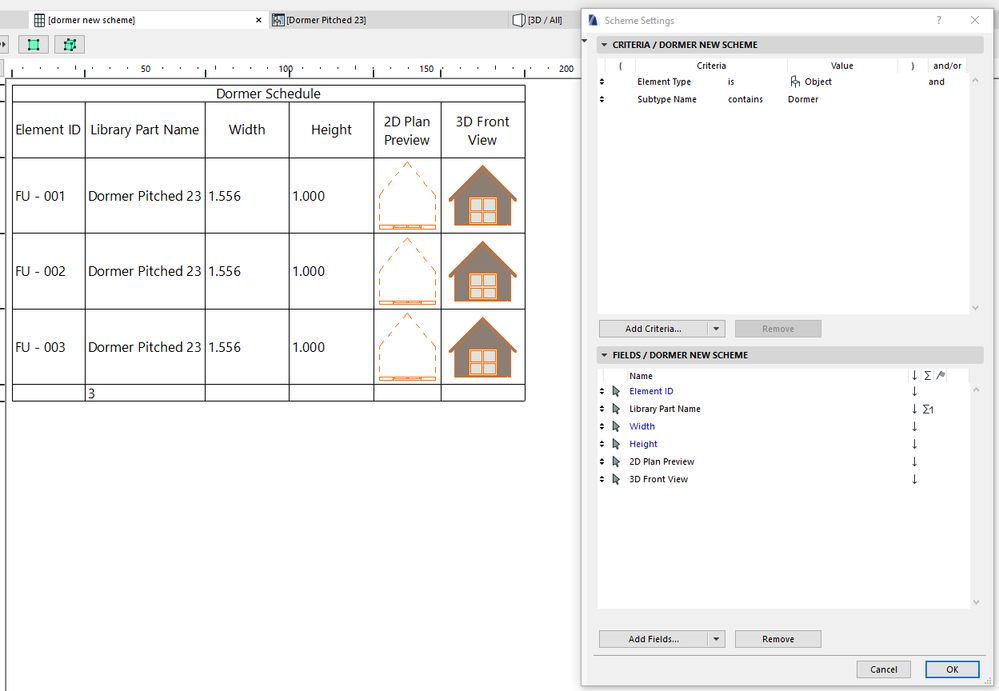The image size is (999, 691).
Task: Open the 'contains' operator for Subtype Name
Action: (745, 99)
